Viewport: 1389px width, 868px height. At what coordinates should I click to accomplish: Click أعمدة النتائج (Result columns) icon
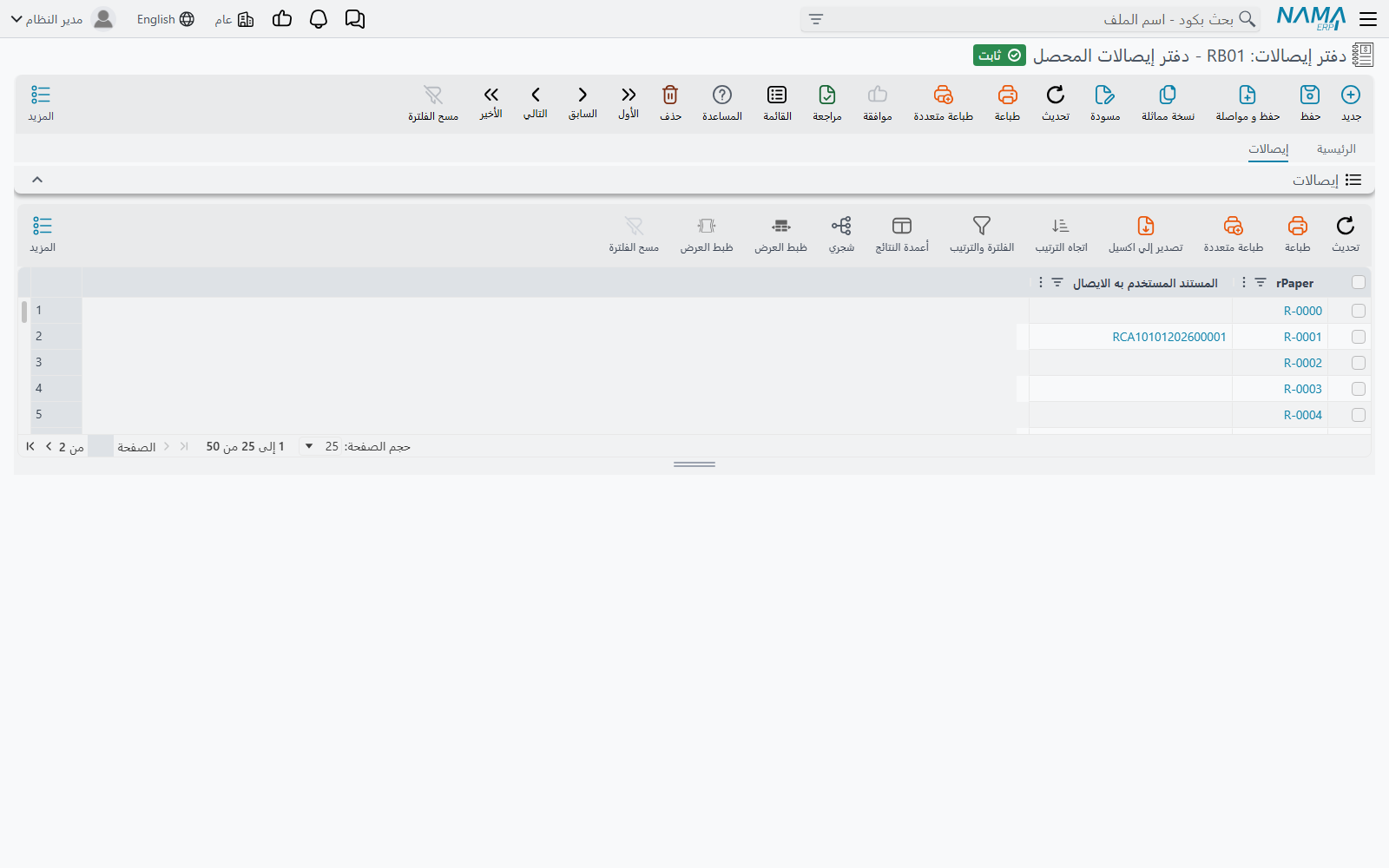coord(902,226)
